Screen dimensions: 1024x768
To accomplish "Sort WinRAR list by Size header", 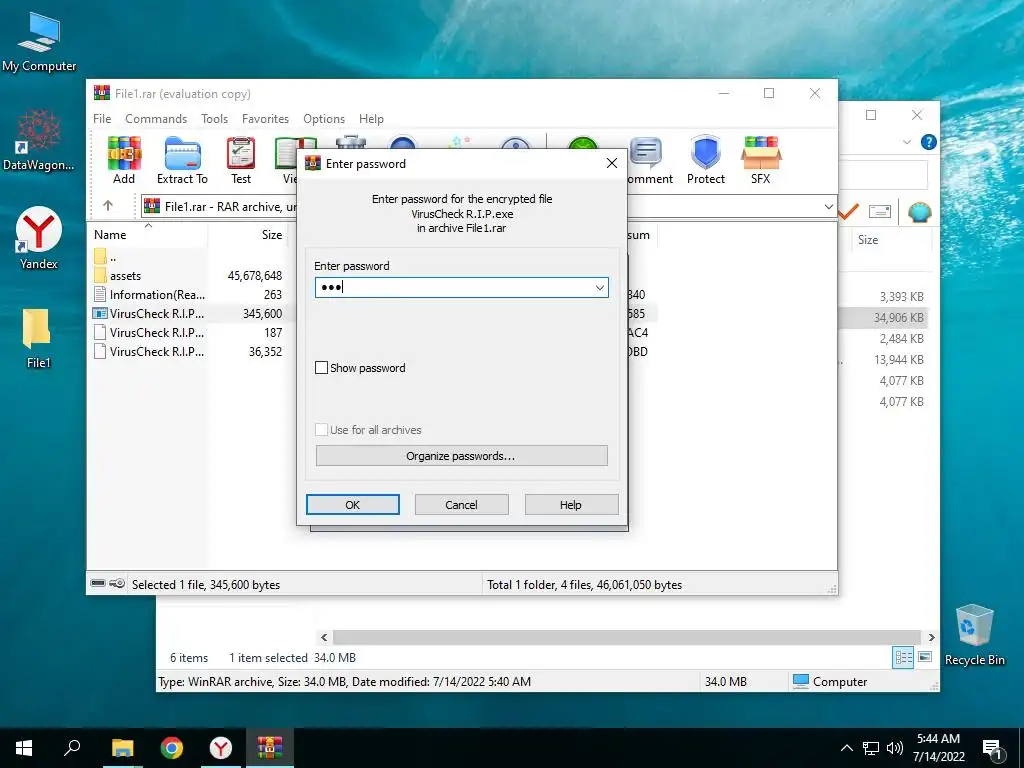I will tap(248, 234).
